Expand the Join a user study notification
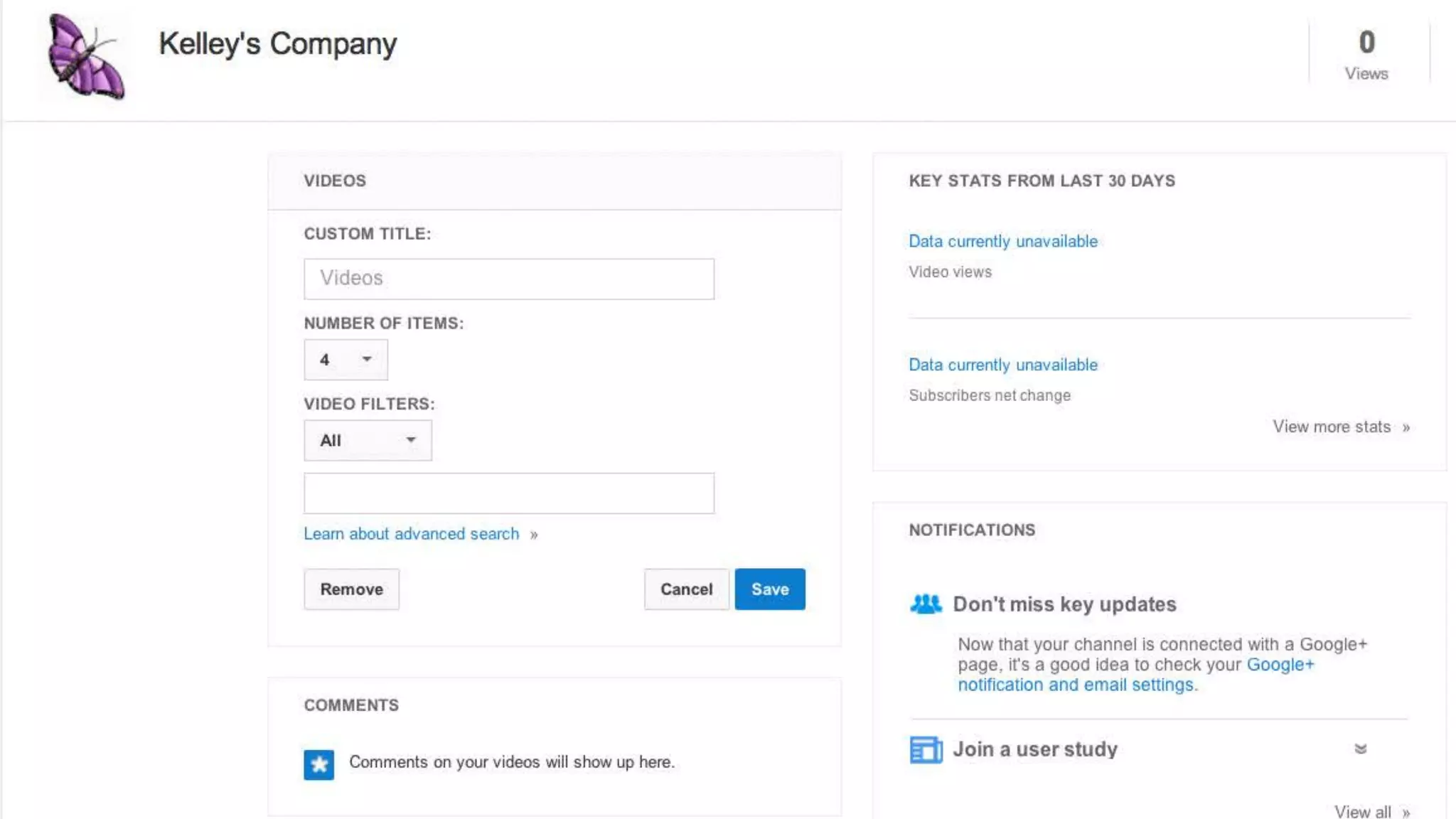1456x819 pixels. tap(1360, 749)
